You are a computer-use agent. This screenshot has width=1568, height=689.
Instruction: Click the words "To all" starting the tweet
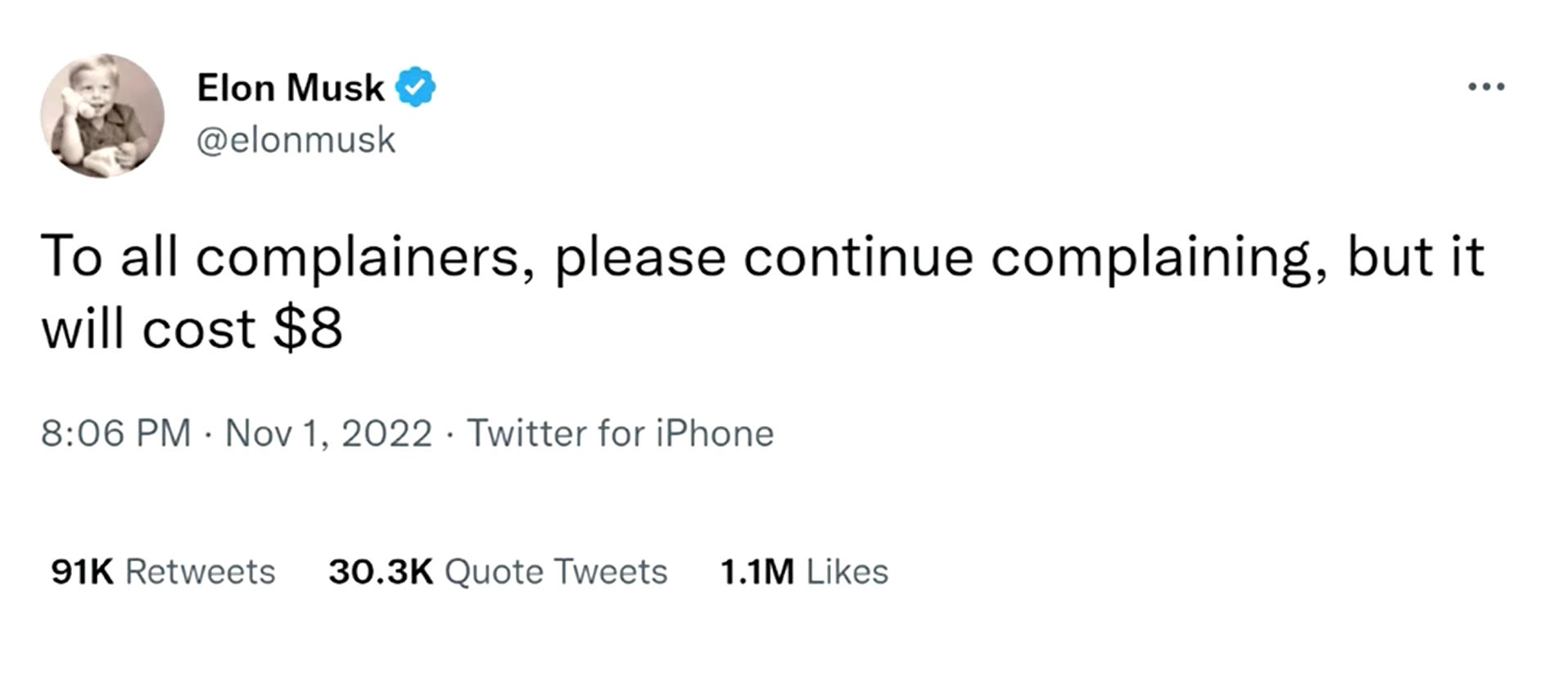(x=109, y=257)
